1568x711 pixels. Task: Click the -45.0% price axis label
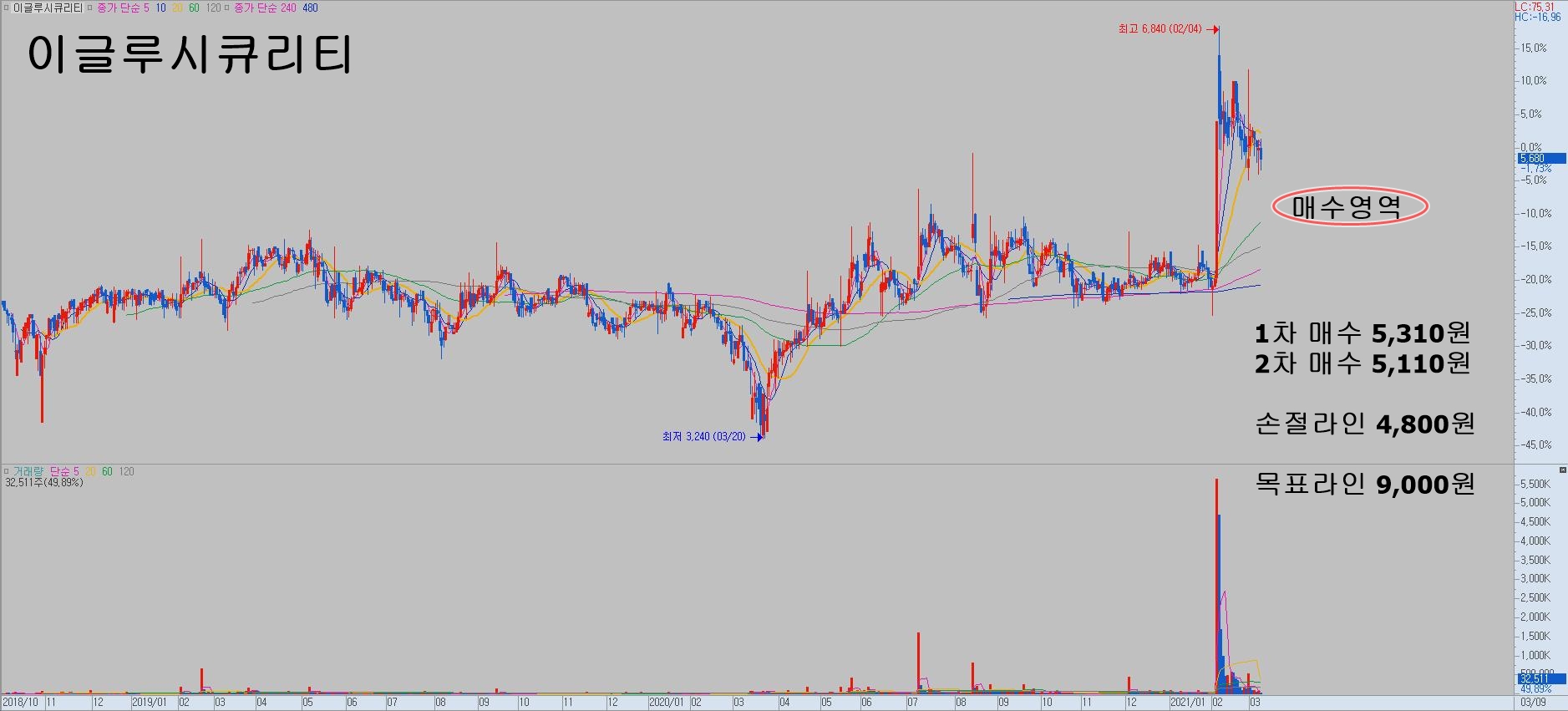[1535, 444]
